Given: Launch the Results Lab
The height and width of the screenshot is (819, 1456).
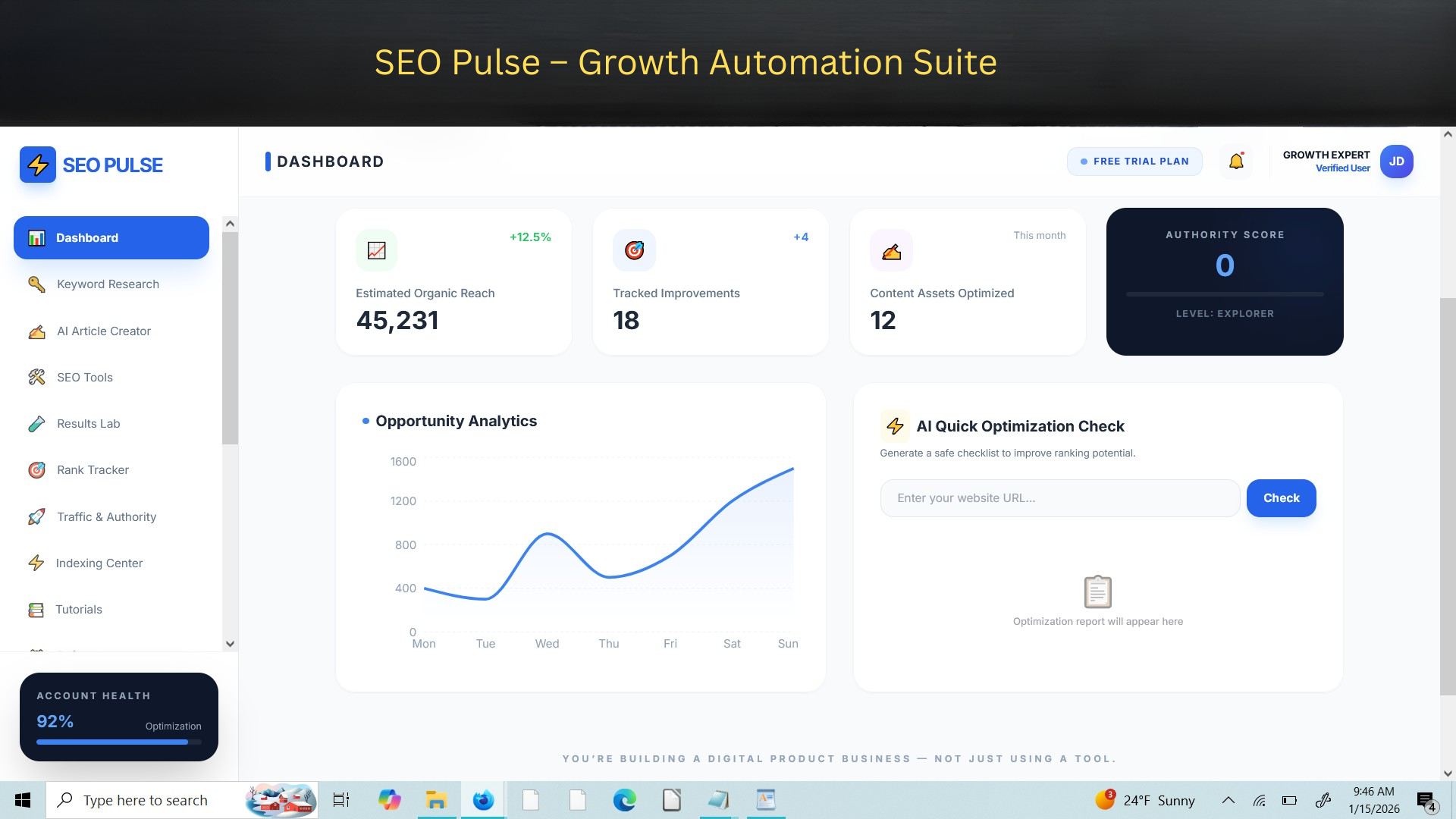Looking at the screenshot, I should [88, 423].
